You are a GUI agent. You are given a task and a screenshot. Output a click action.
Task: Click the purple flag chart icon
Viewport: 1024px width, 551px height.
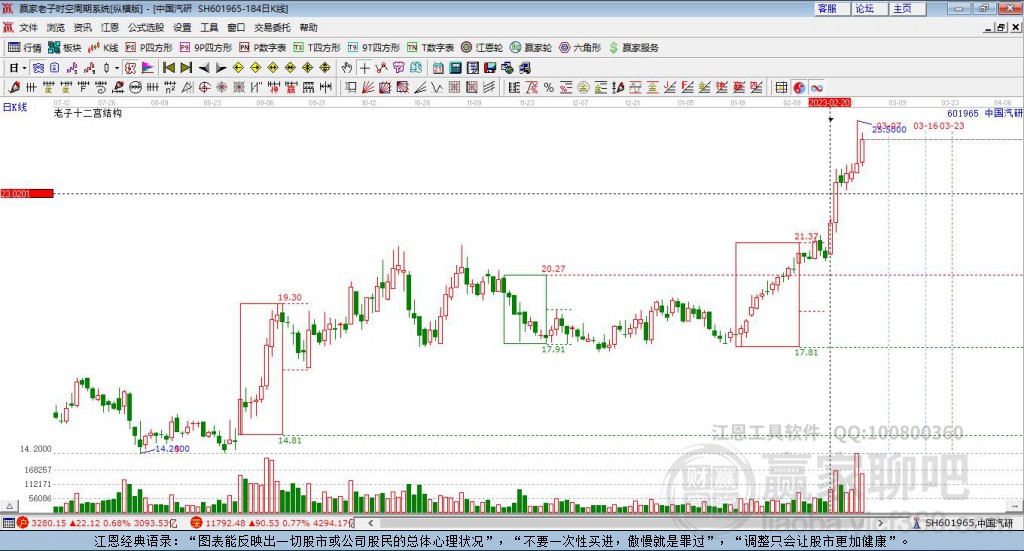pyautogui.click(x=148, y=68)
